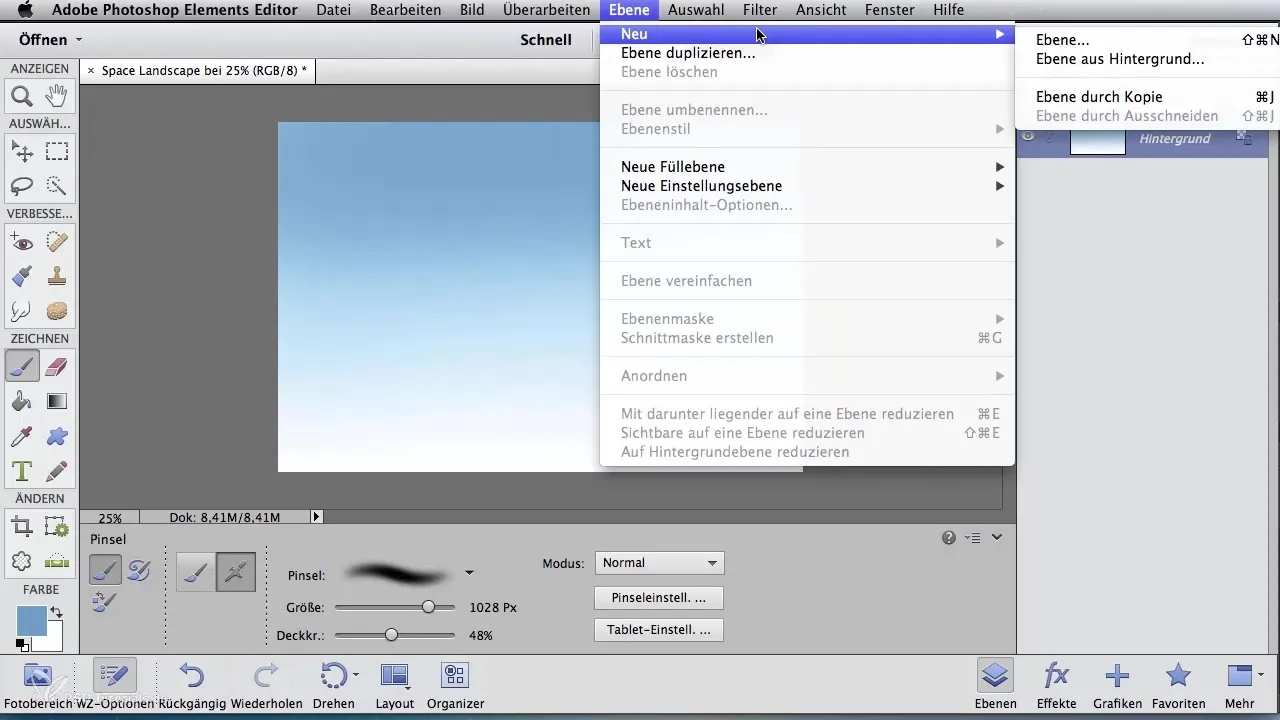Image resolution: width=1280 pixels, height=720 pixels.
Task: Select the Blur tool
Action: pyautogui.click(x=22, y=310)
